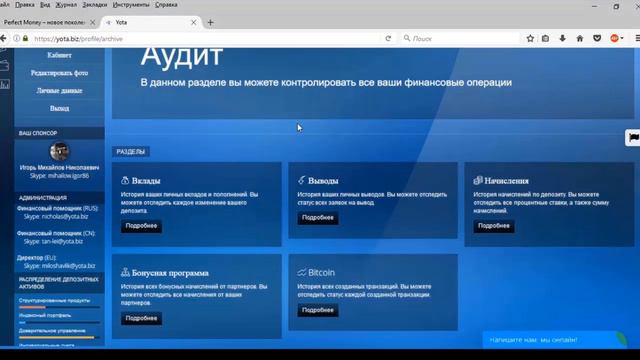This screenshot has width=640, height=360.
Task: Open Подробнее under Вклады
Action: [141, 226]
